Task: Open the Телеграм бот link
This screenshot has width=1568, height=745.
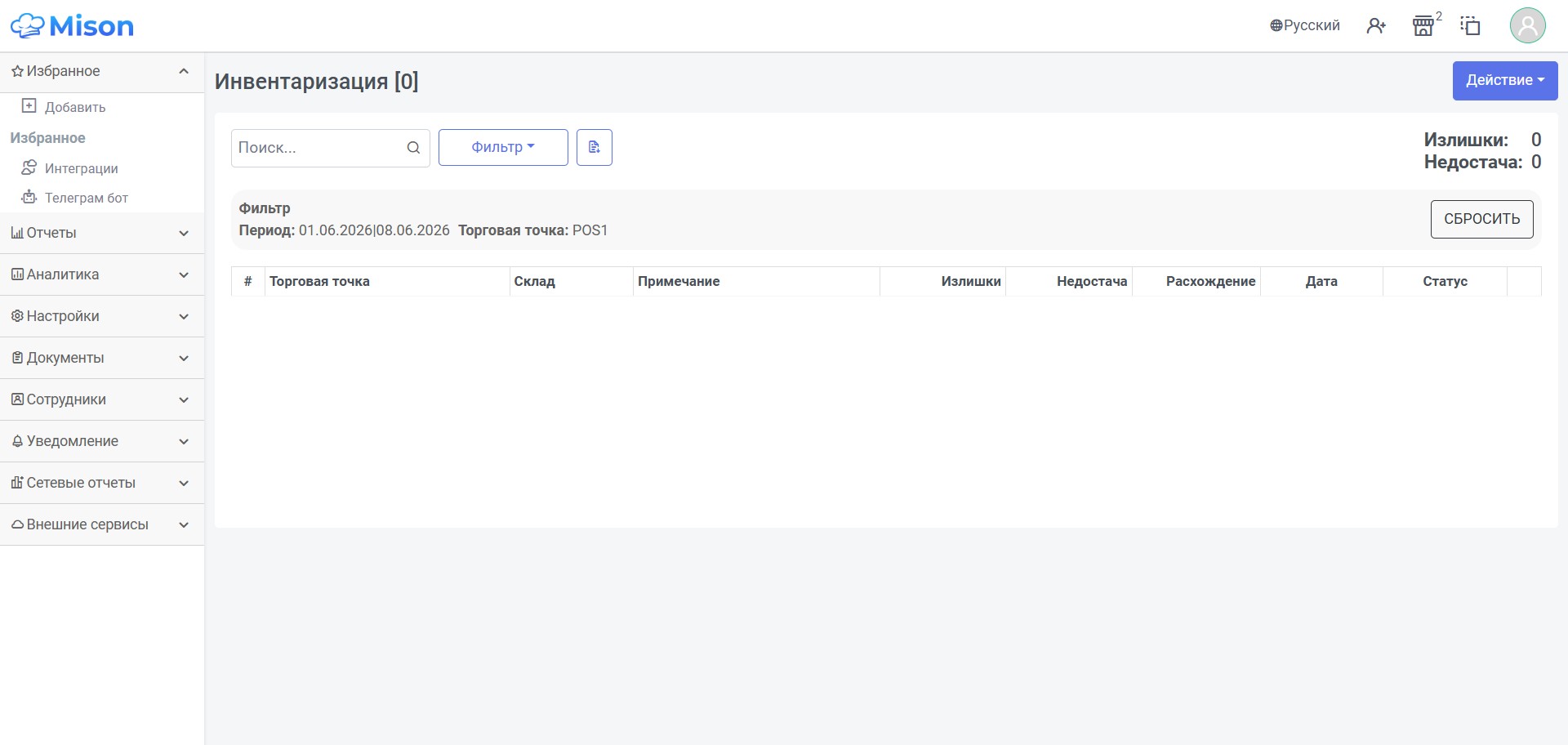Action: pos(87,198)
